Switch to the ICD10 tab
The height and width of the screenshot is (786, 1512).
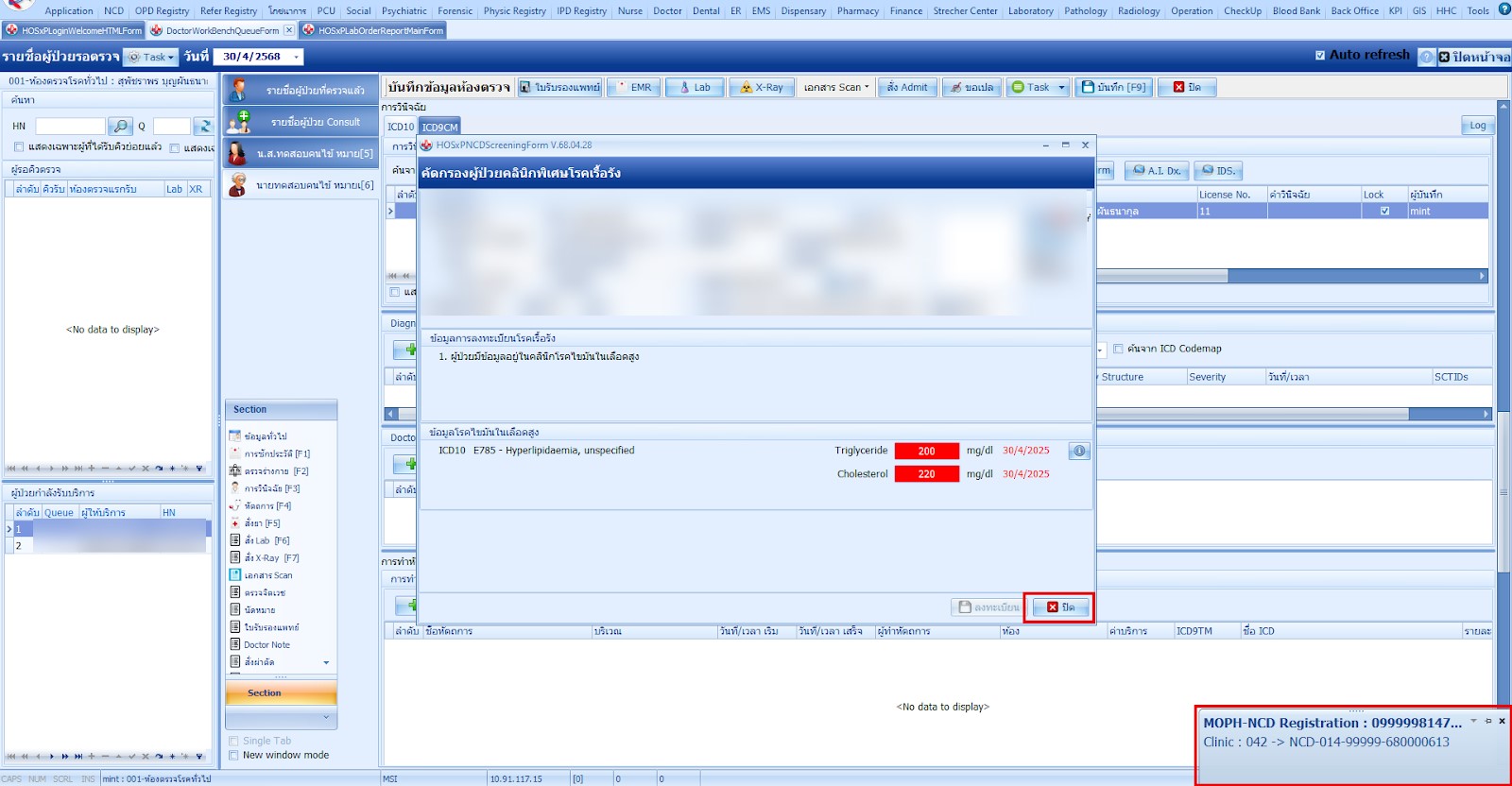click(x=401, y=127)
